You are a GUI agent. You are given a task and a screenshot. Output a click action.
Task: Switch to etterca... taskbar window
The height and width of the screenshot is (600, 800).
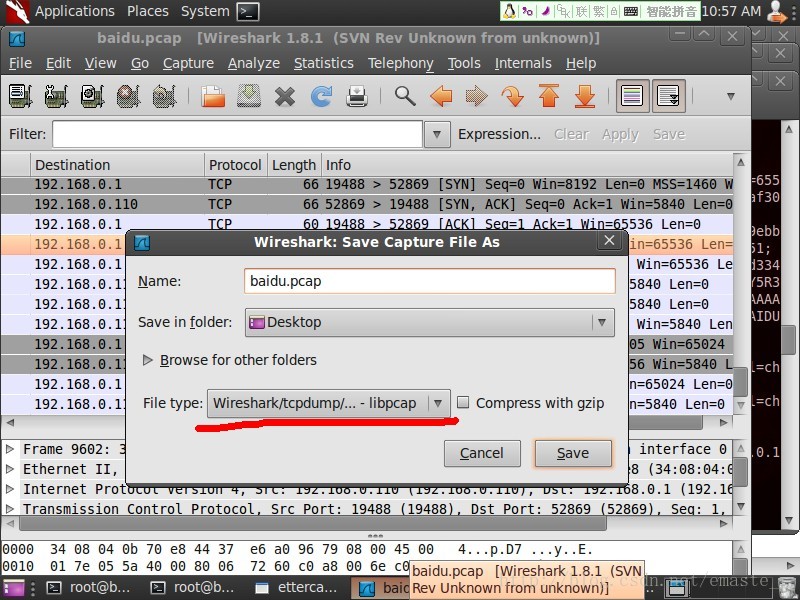pyautogui.click(x=297, y=588)
